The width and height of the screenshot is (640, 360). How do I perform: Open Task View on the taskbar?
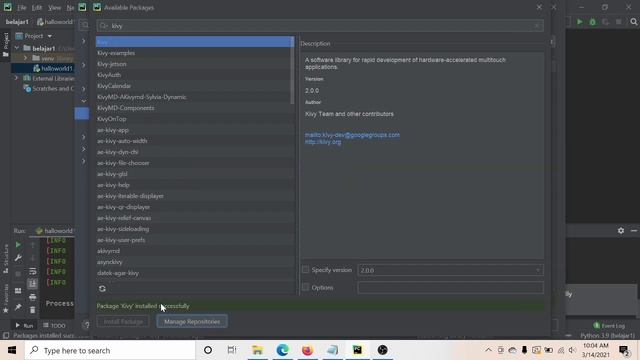pyautogui.click(x=232, y=350)
